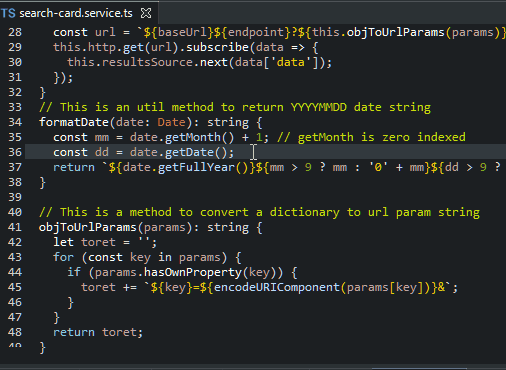This screenshot has width=506, height=370.
Task: Click the Date type annotation
Action: point(171,122)
